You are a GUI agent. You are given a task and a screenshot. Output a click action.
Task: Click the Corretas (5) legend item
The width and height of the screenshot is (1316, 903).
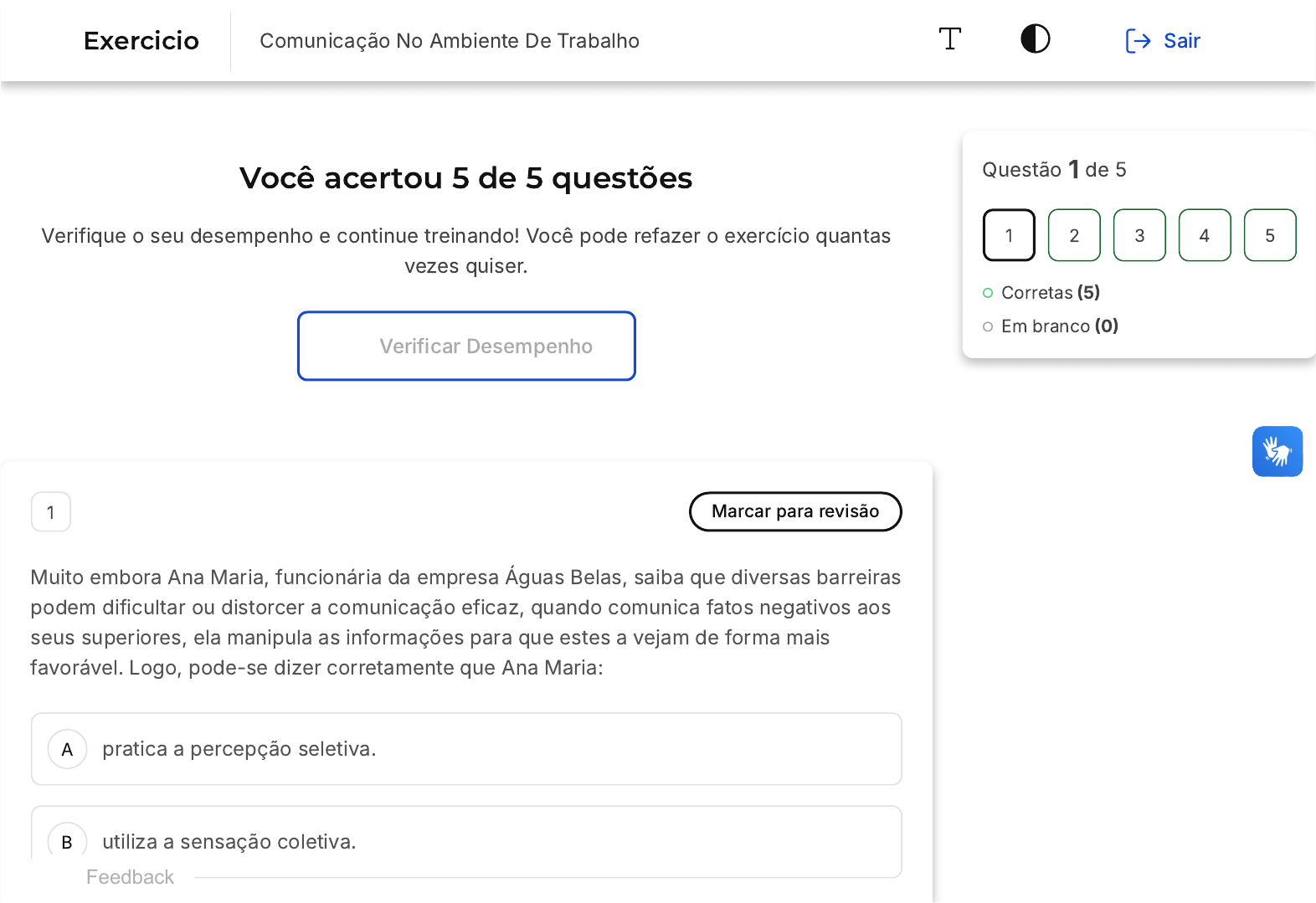(1050, 293)
